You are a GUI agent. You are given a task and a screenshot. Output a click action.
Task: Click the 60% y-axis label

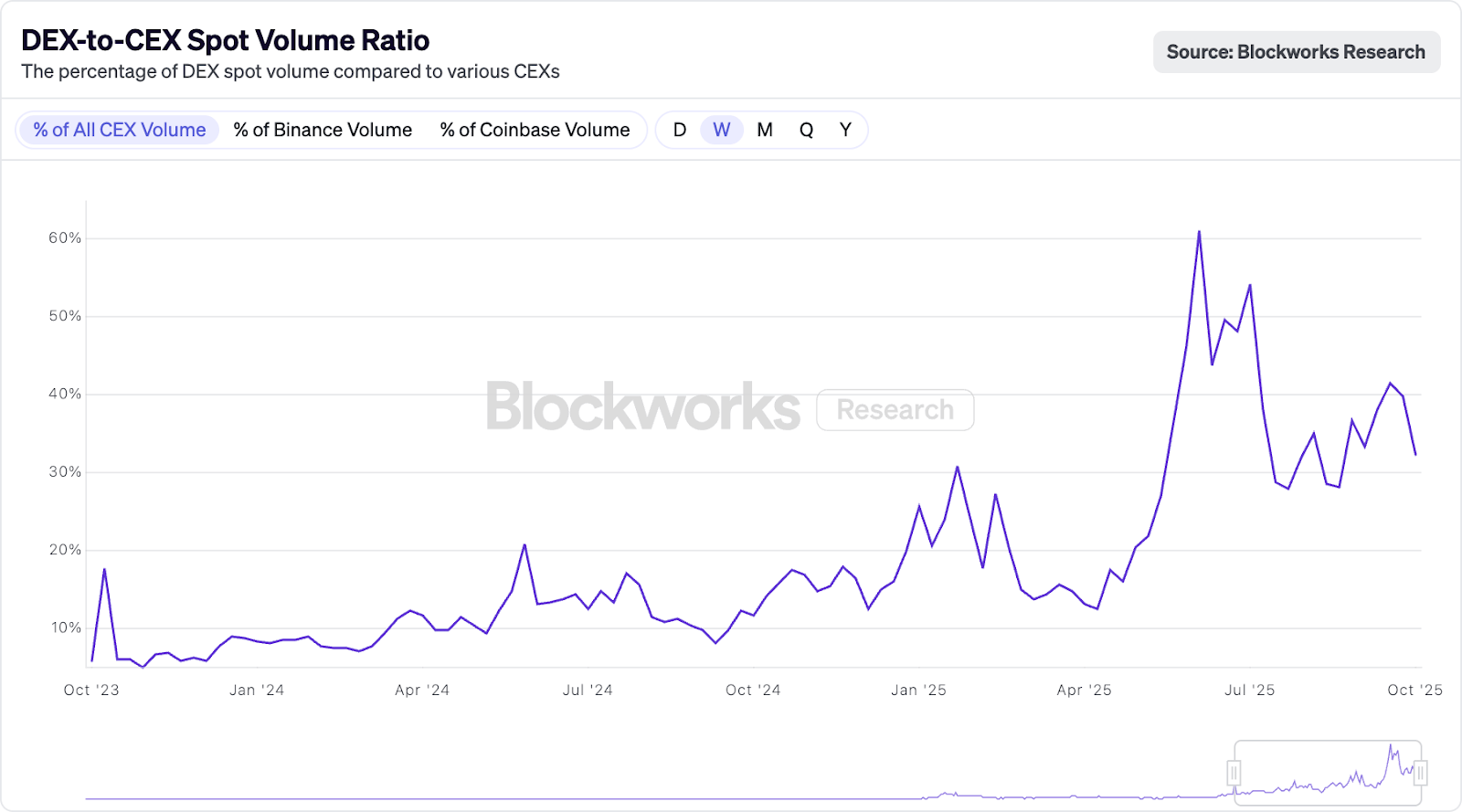[65, 238]
